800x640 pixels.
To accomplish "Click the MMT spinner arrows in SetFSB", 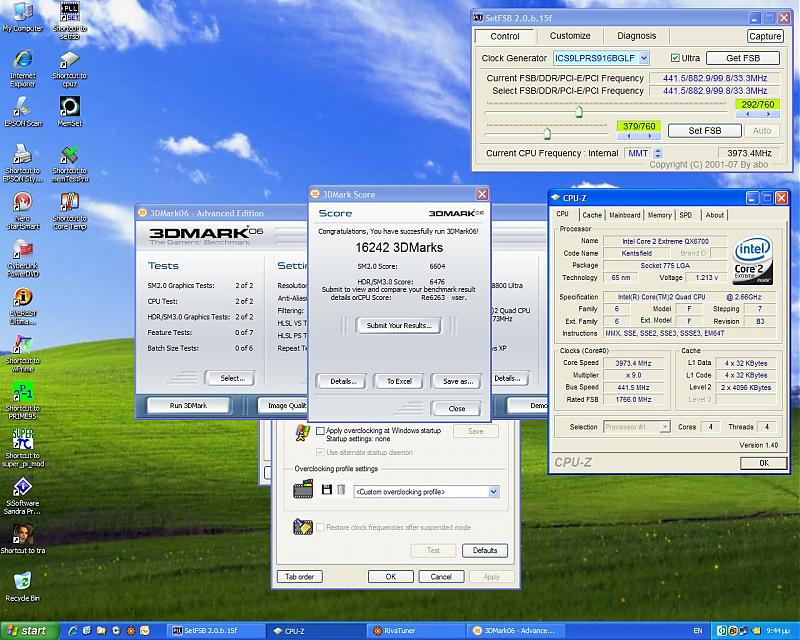I will point(658,153).
